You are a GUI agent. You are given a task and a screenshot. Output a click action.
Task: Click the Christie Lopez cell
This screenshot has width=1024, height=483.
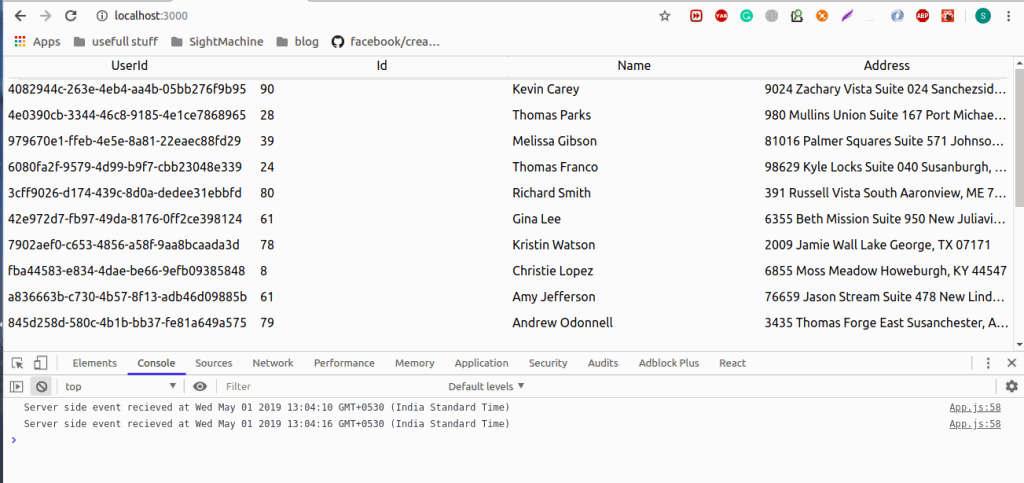553,270
